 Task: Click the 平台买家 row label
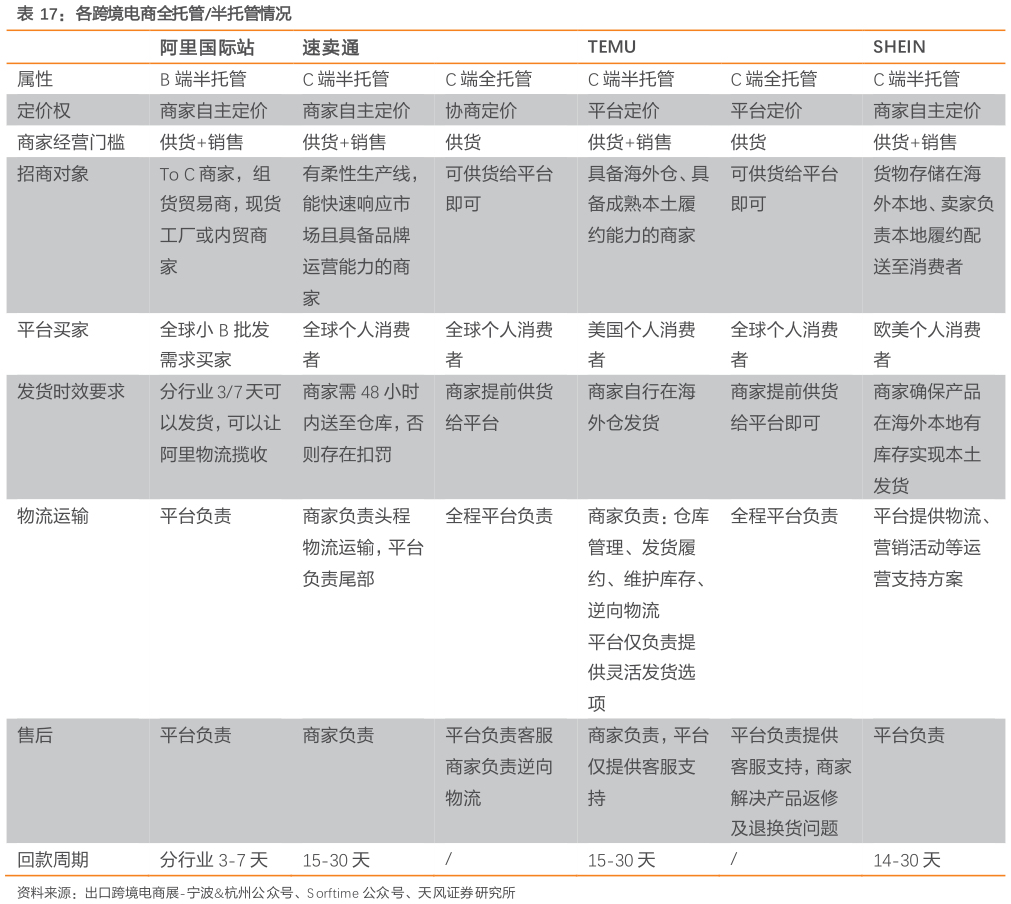click(x=54, y=329)
